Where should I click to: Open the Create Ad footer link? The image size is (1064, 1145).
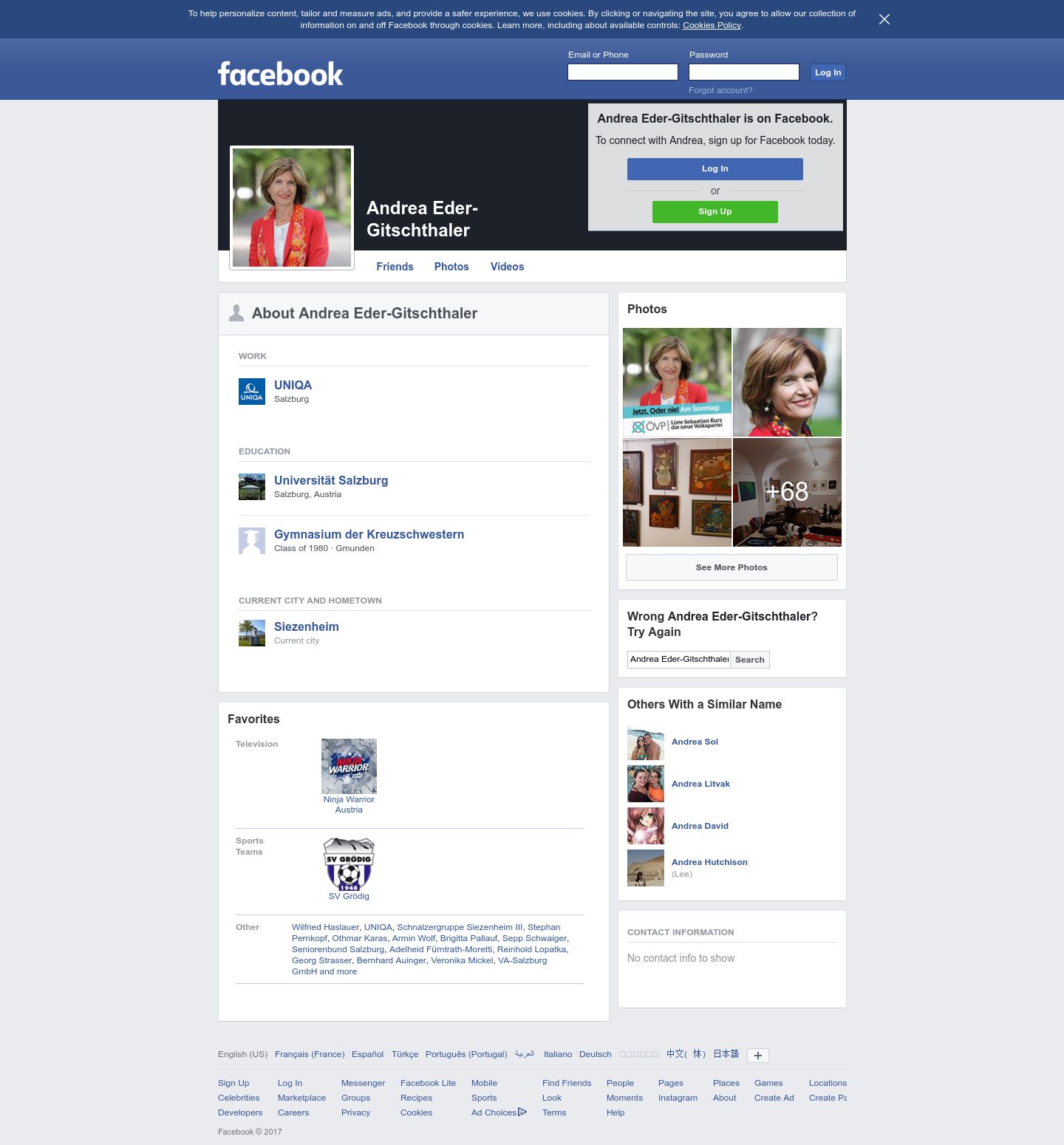coord(774,1098)
